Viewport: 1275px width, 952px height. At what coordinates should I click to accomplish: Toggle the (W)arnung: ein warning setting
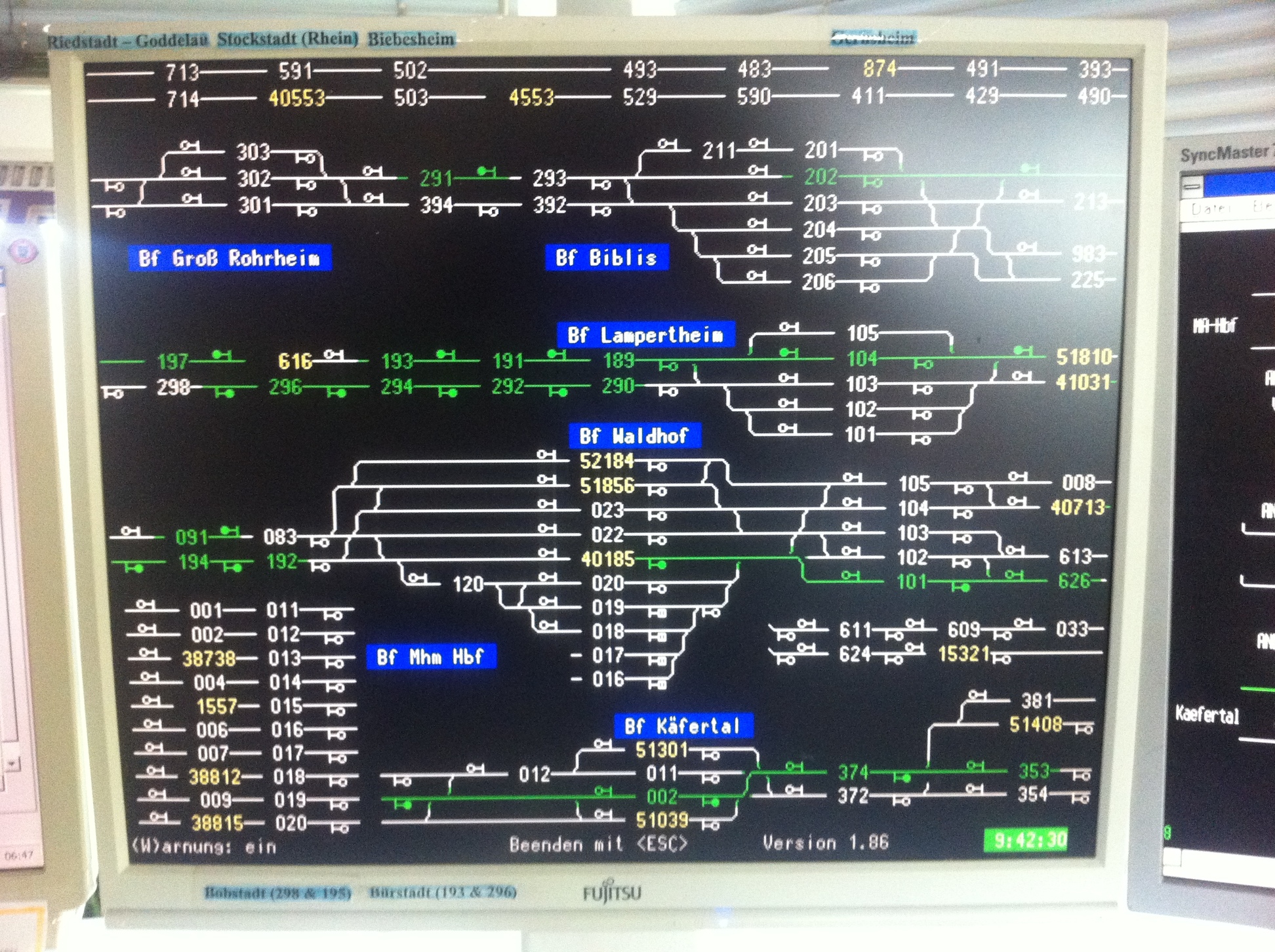[204, 847]
